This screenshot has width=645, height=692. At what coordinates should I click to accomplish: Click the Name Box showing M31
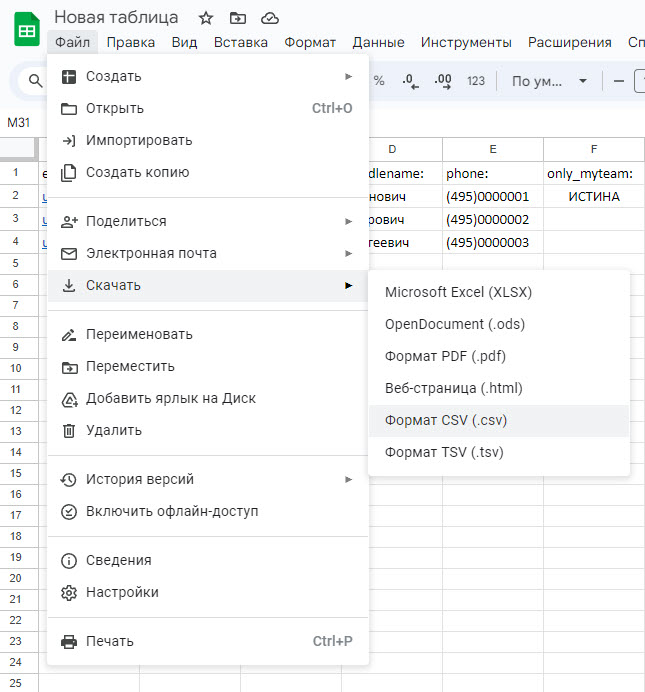[20, 122]
